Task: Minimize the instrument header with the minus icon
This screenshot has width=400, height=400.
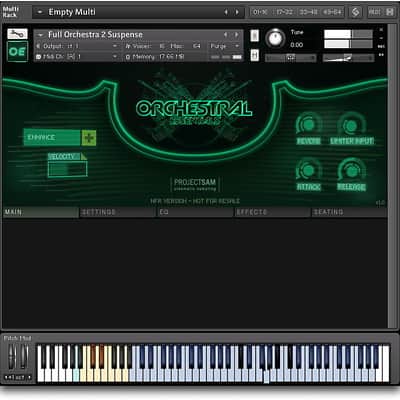Action: [x=381, y=38]
